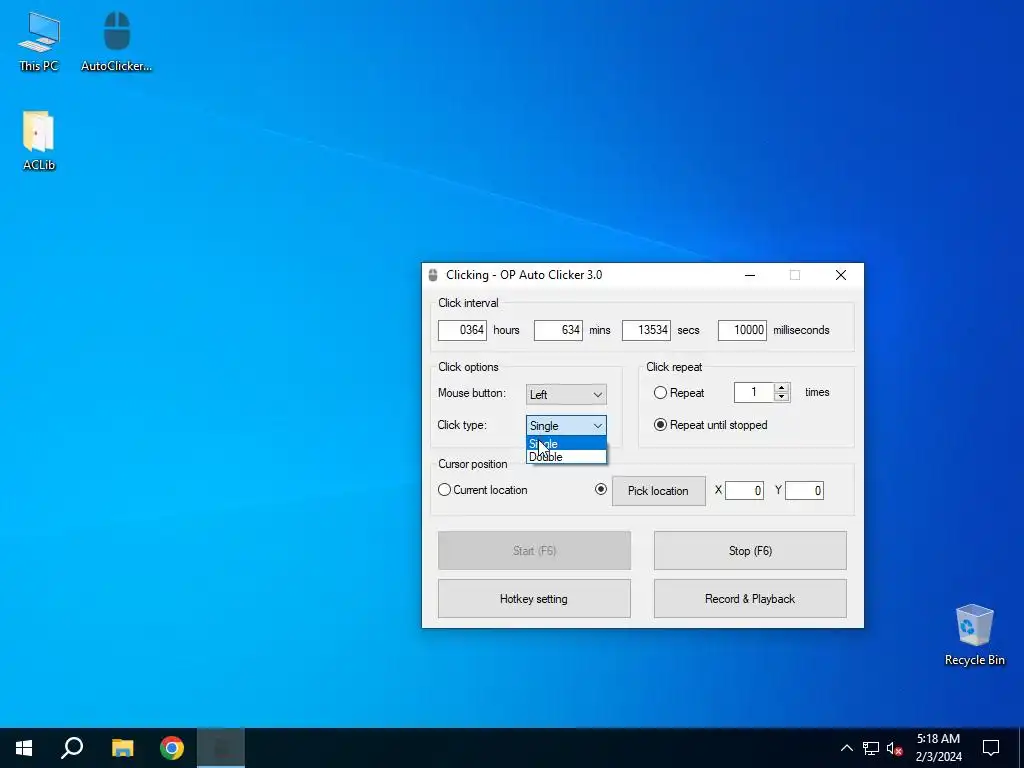Launch File Explorer from taskbar

click(122, 748)
